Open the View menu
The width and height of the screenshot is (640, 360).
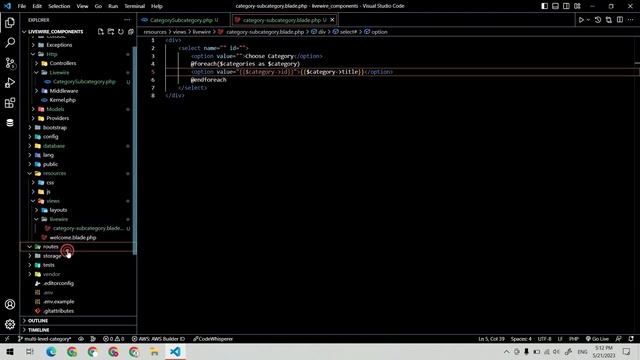pyautogui.click(x=82, y=6)
